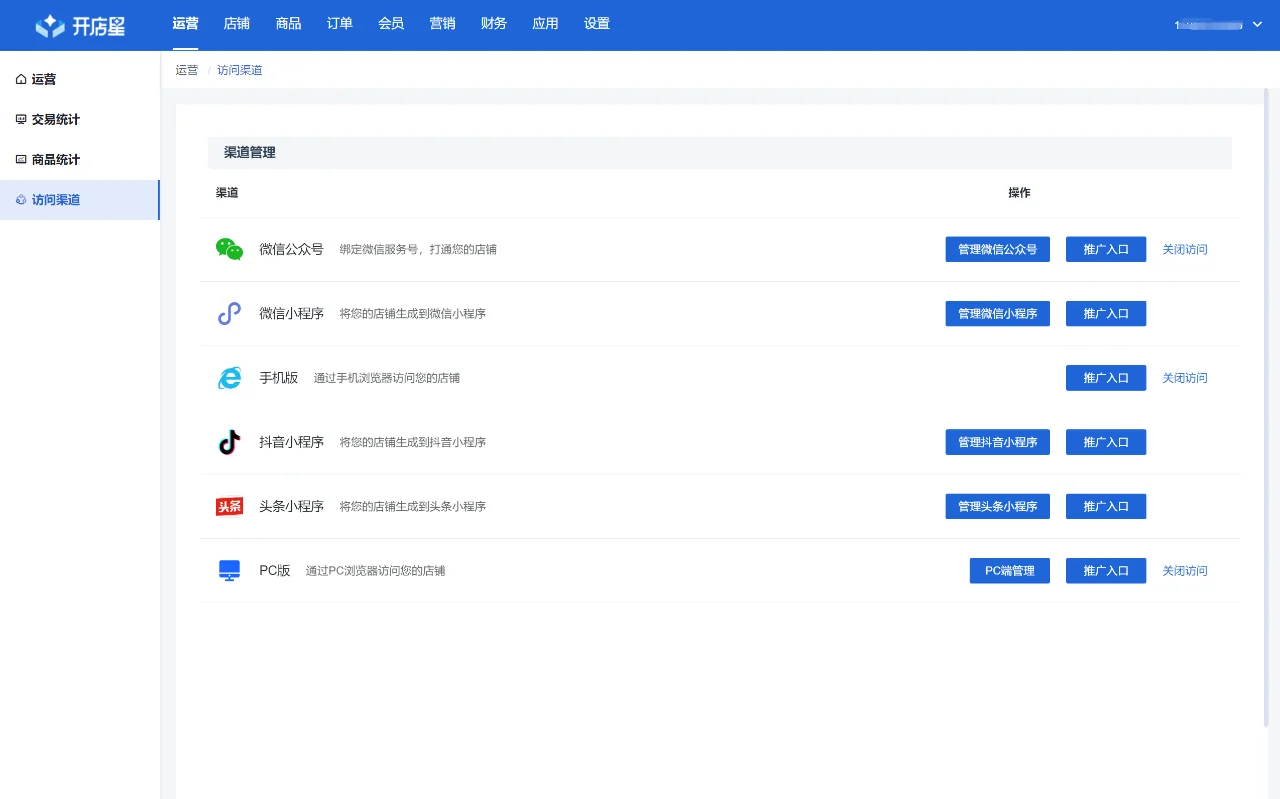The height and width of the screenshot is (799, 1280).
Task: Open the 营销 top navigation tab
Action: 443,24
